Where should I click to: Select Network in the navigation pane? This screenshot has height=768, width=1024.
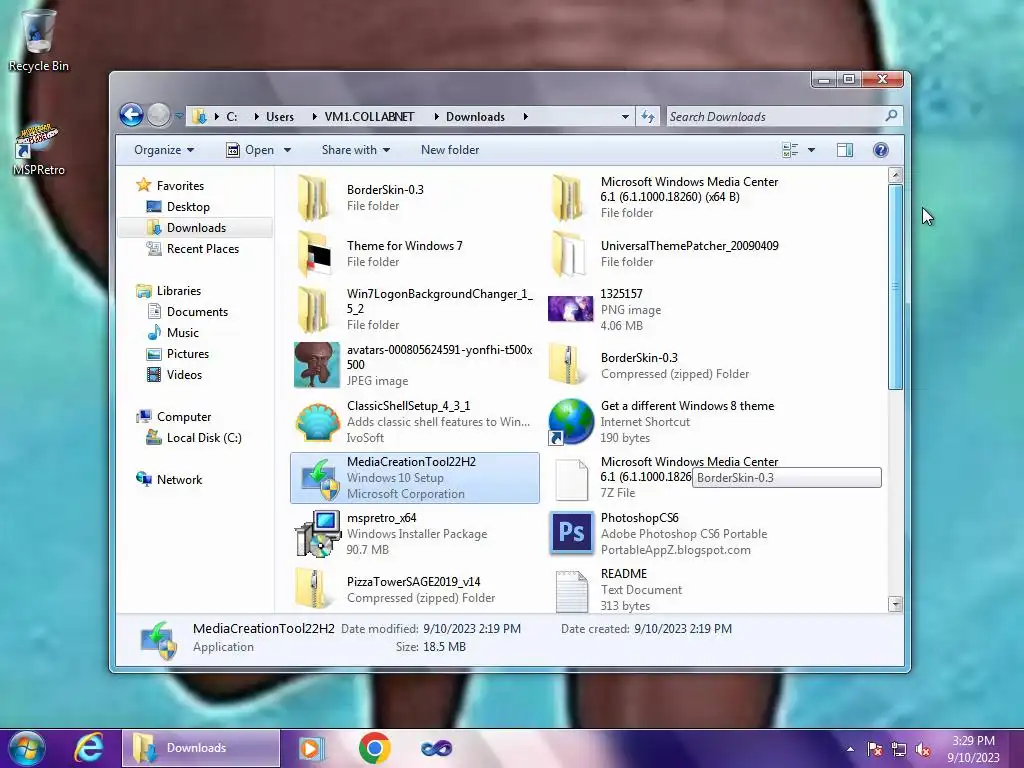click(x=179, y=480)
